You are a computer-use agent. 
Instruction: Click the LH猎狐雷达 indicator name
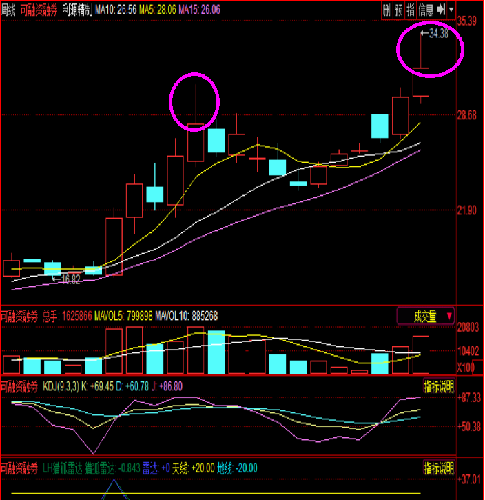[62, 468]
